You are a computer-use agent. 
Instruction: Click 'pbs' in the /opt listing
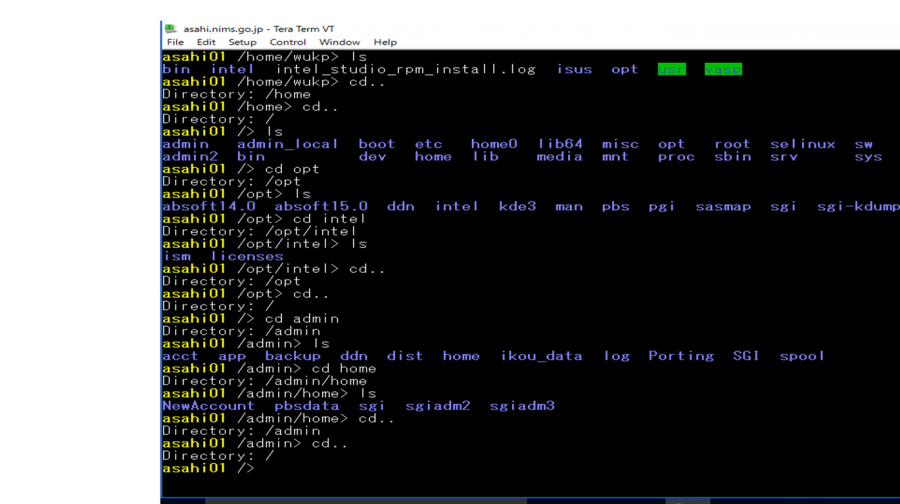click(615, 207)
